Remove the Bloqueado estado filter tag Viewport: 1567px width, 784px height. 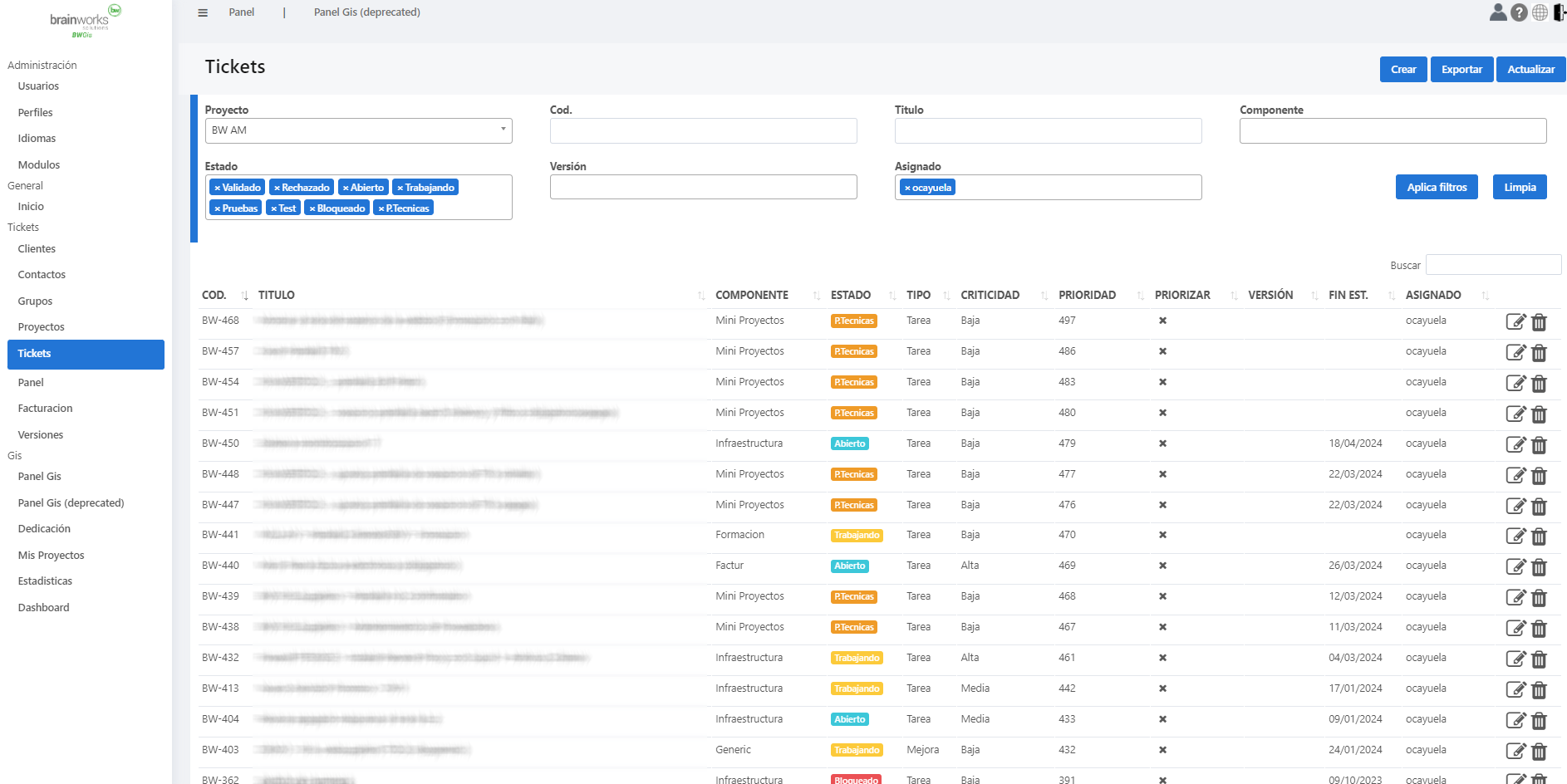pyautogui.click(x=312, y=209)
